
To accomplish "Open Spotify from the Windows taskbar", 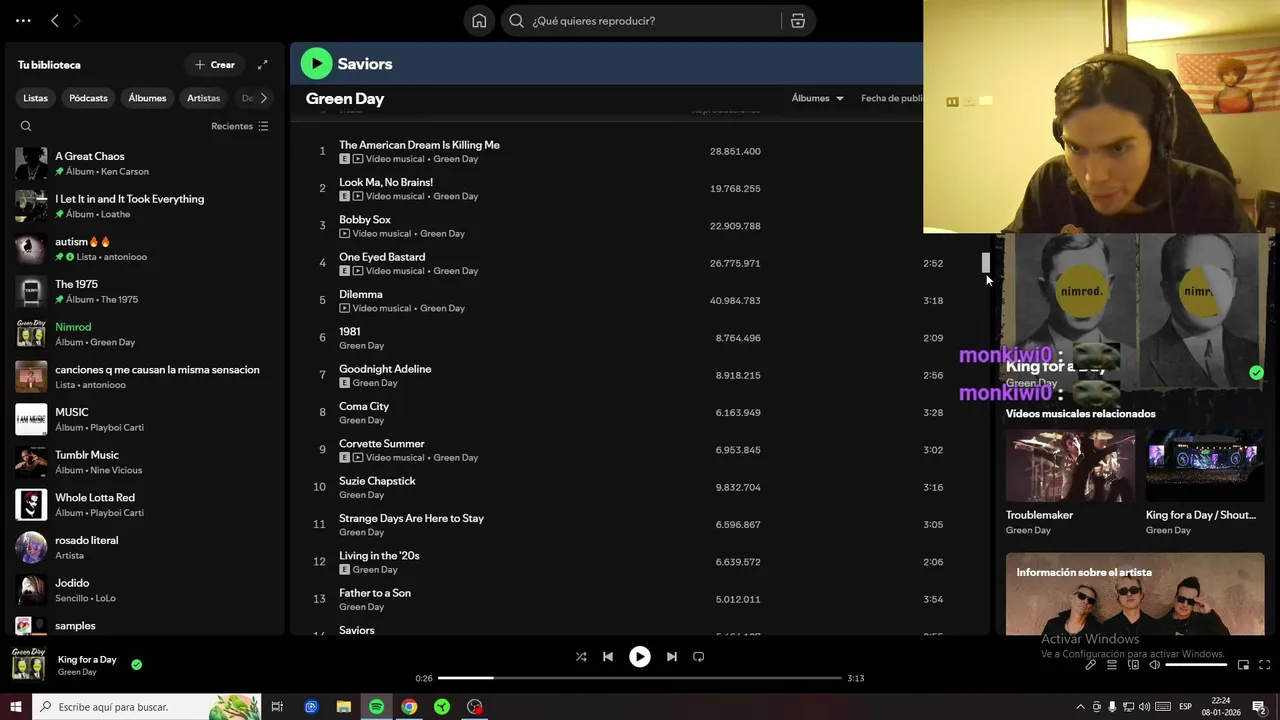I will tap(376, 707).
